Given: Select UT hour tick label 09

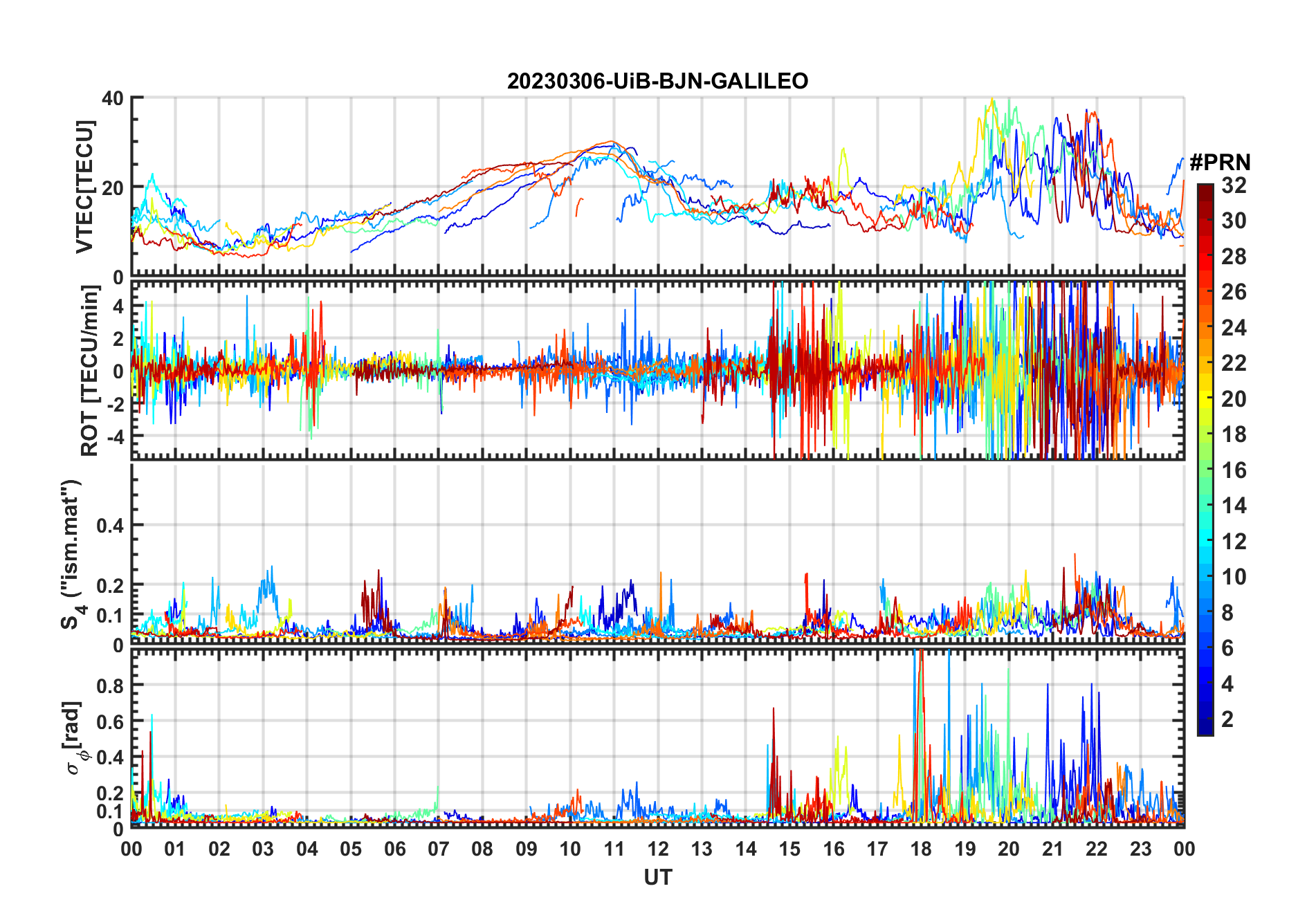Looking at the screenshot, I should (527, 849).
